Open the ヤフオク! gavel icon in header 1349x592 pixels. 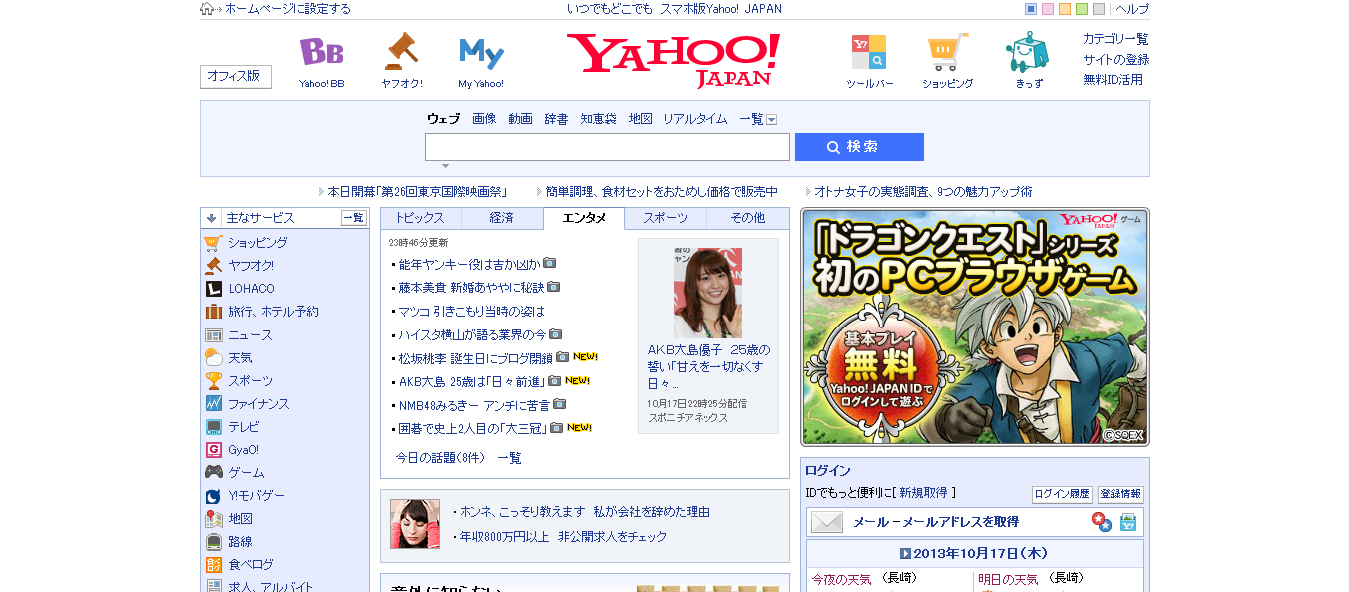coord(401,51)
